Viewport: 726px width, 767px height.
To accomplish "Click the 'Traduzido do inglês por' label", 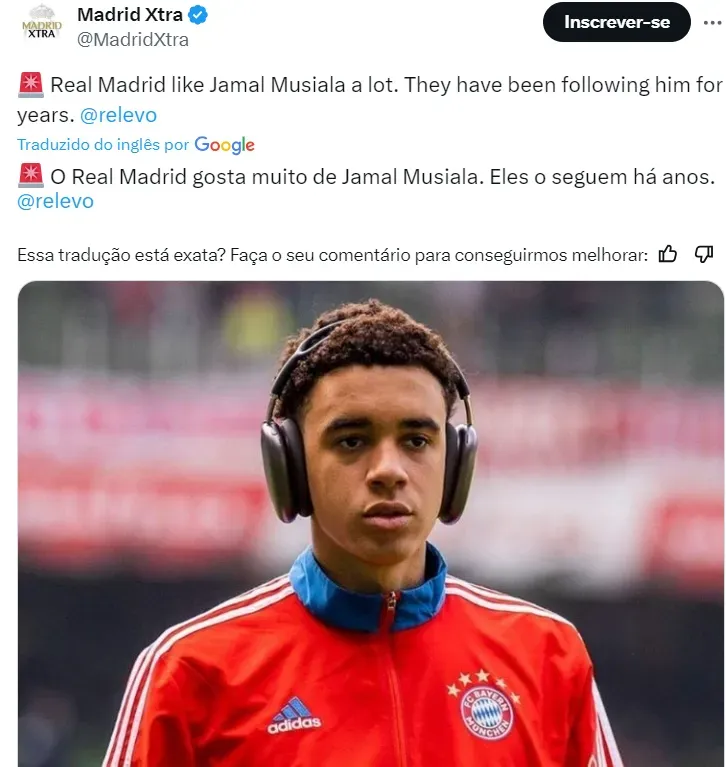I will (103, 145).
